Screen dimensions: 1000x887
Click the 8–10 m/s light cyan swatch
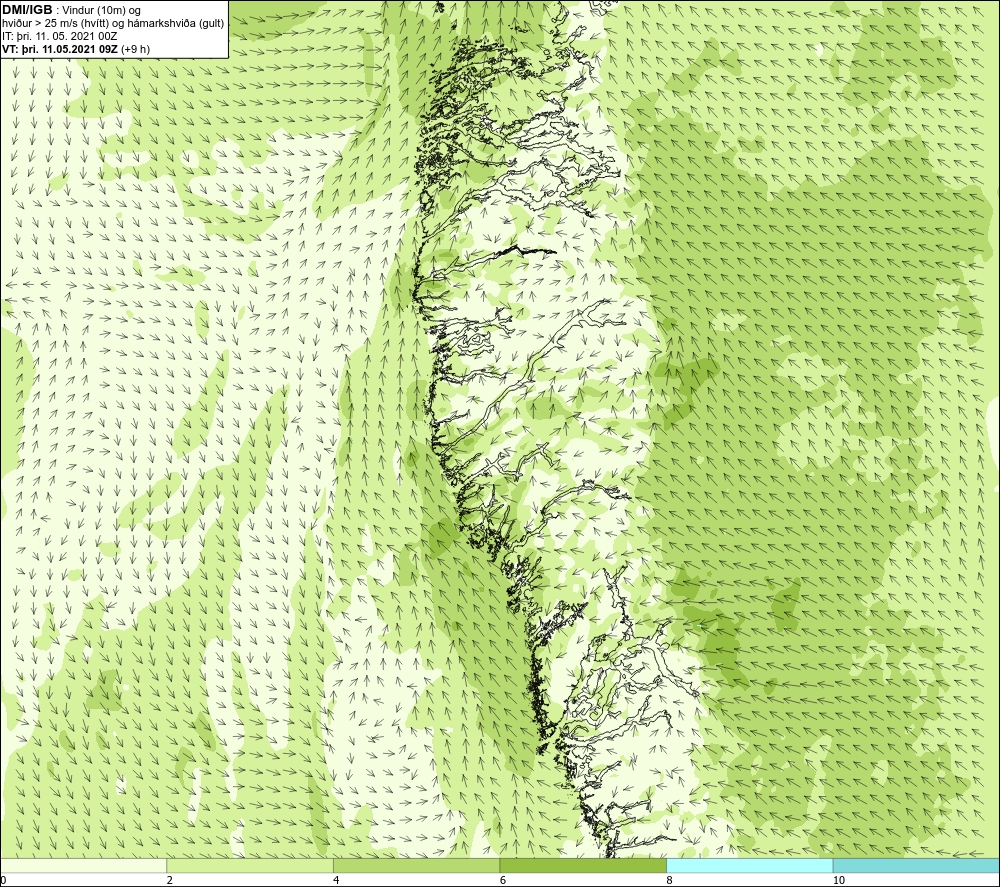click(x=749, y=865)
